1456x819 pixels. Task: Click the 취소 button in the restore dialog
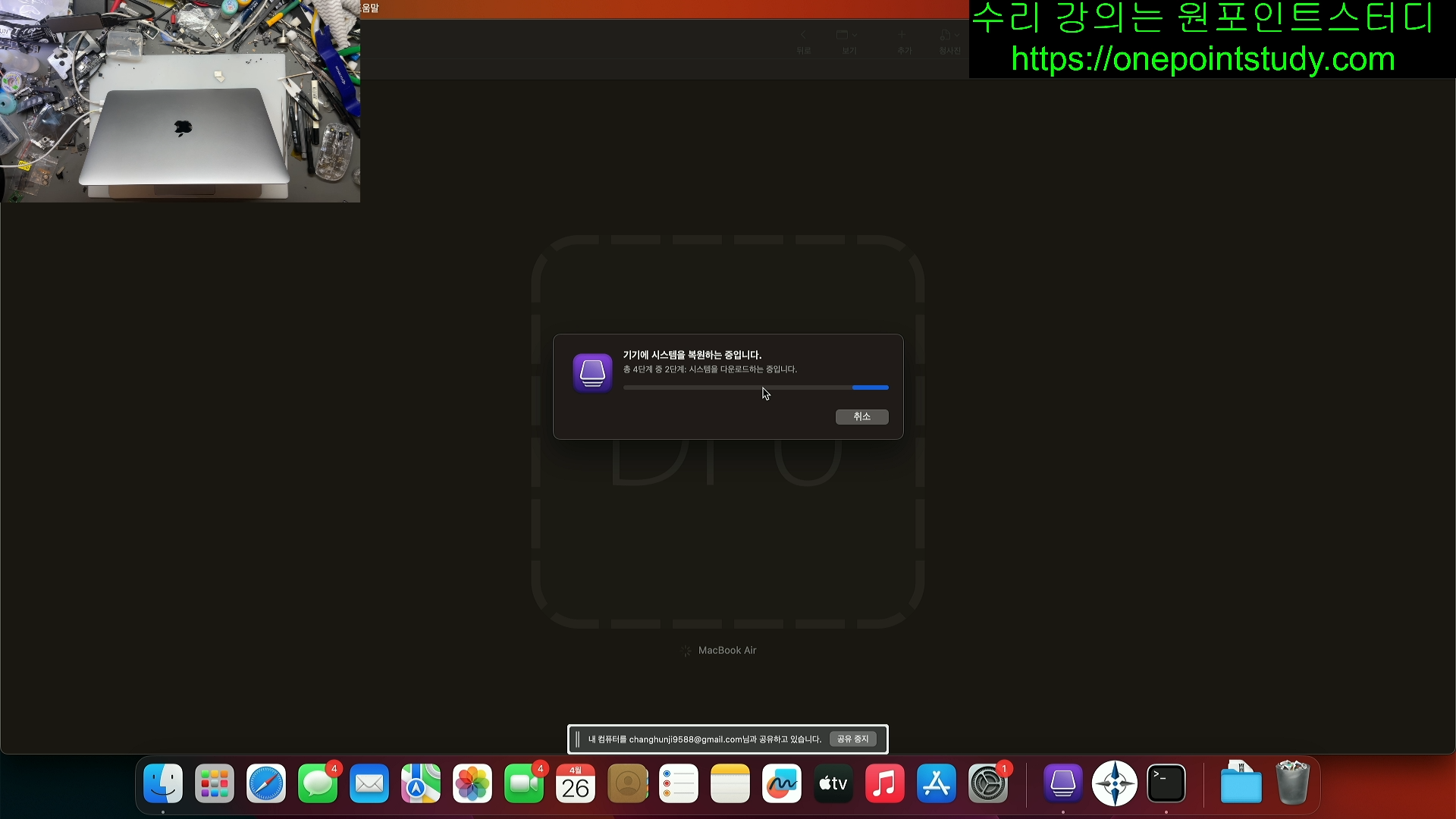coord(861,416)
